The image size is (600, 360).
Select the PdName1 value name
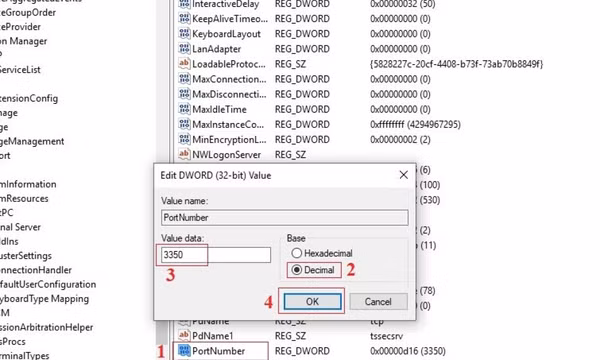point(212,336)
